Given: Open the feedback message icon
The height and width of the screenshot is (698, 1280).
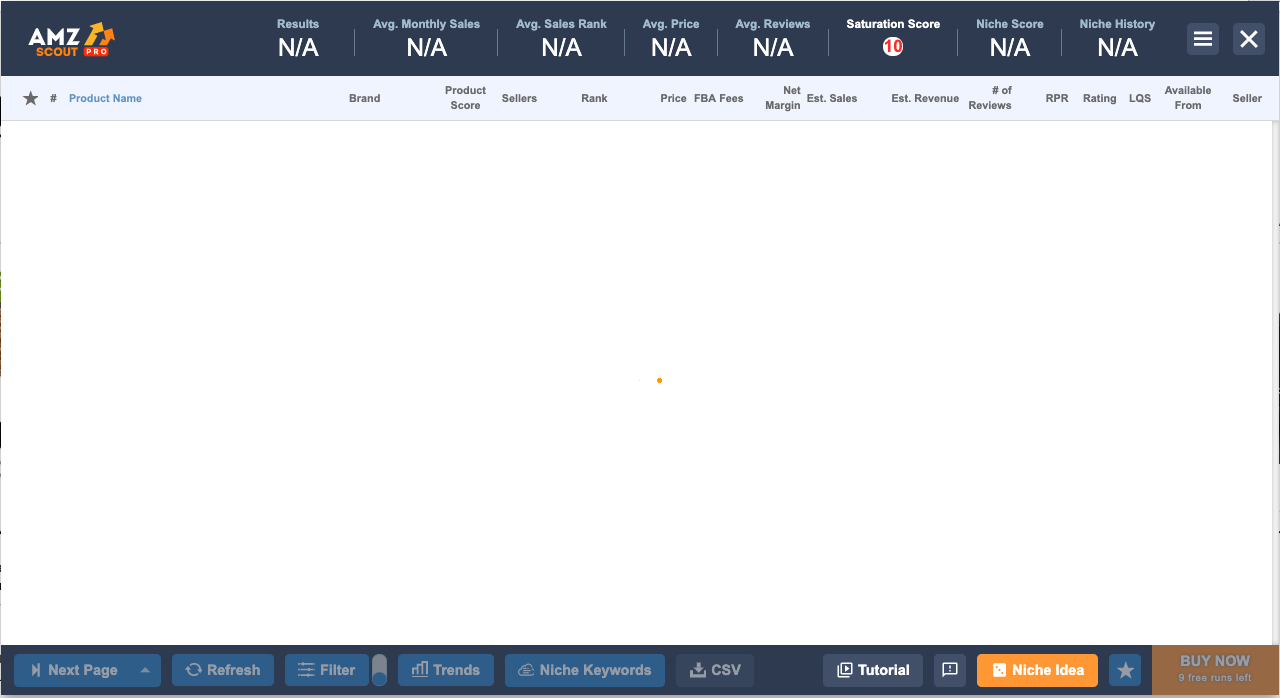Looking at the screenshot, I should click(950, 670).
